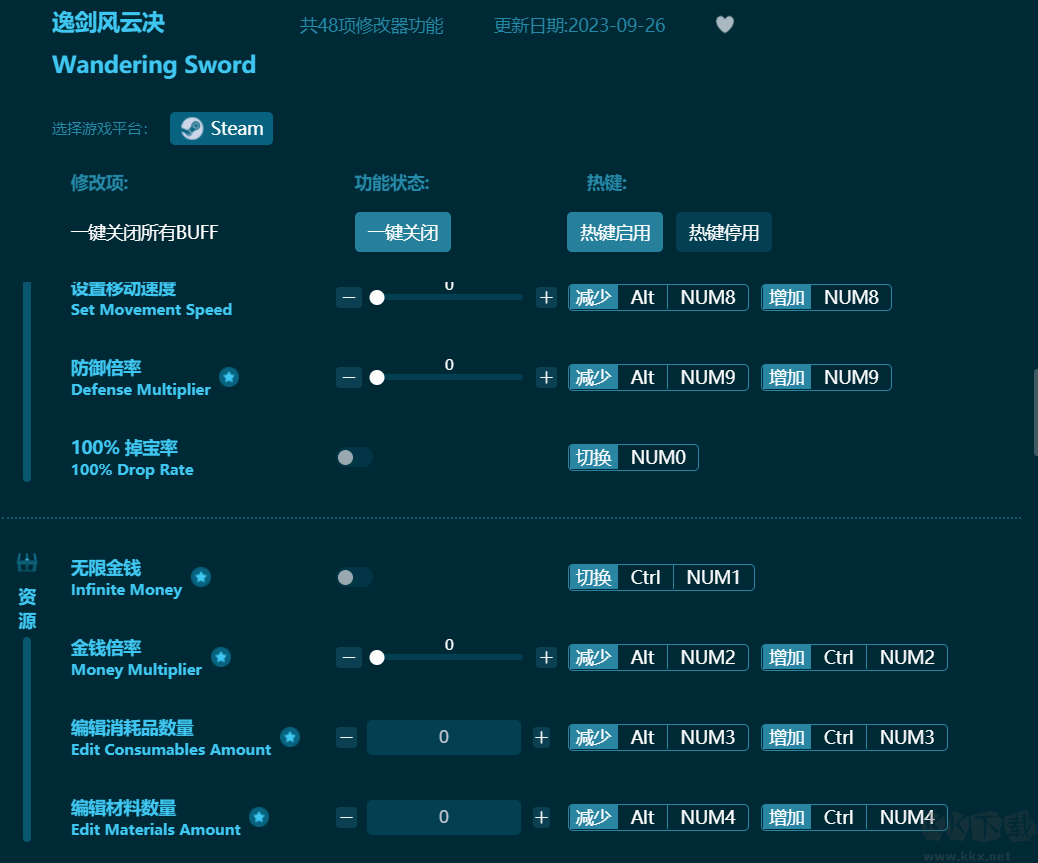The height and width of the screenshot is (863, 1038).
Task: Click the Money Multiplier slider handle
Action: point(377,657)
